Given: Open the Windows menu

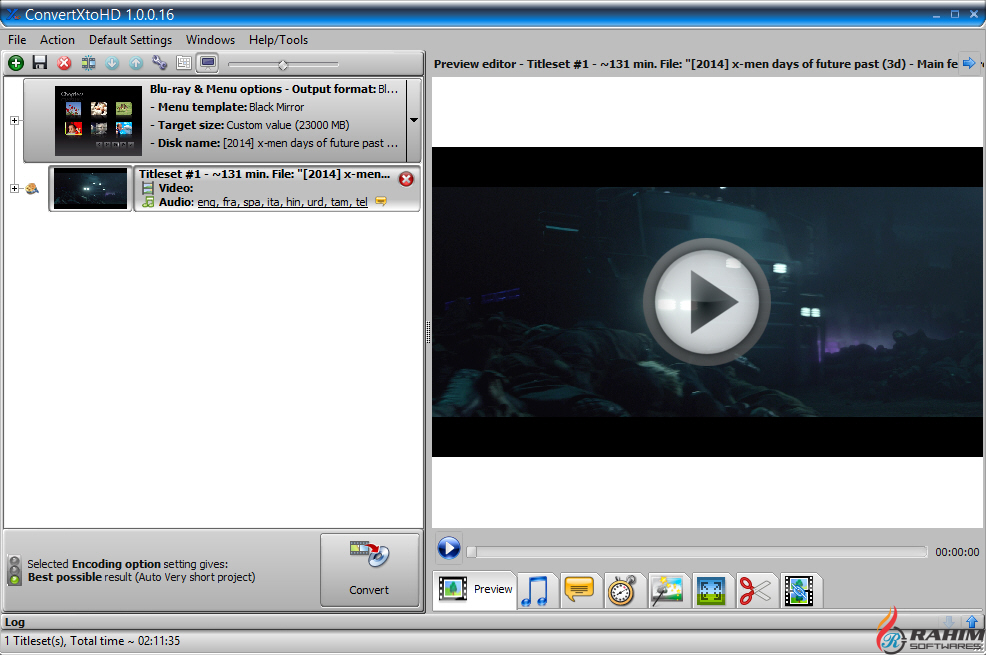Looking at the screenshot, I should [x=210, y=40].
